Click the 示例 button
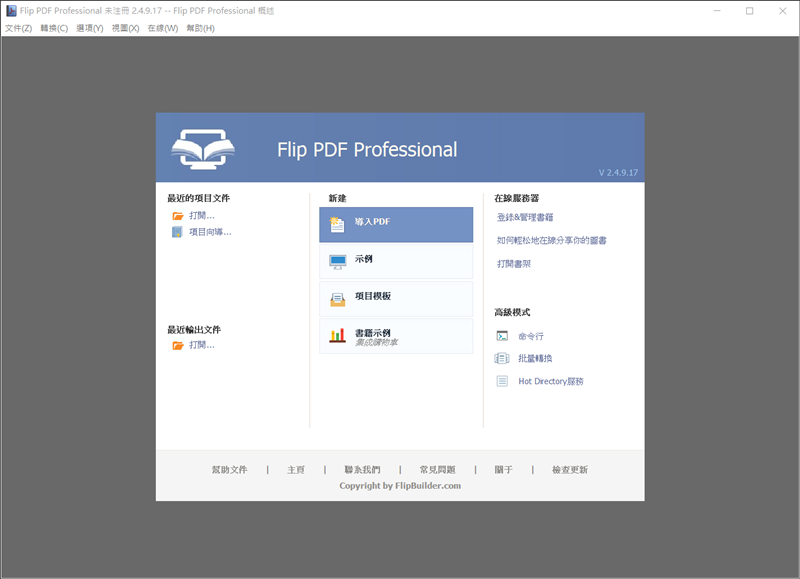 [x=396, y=262]
